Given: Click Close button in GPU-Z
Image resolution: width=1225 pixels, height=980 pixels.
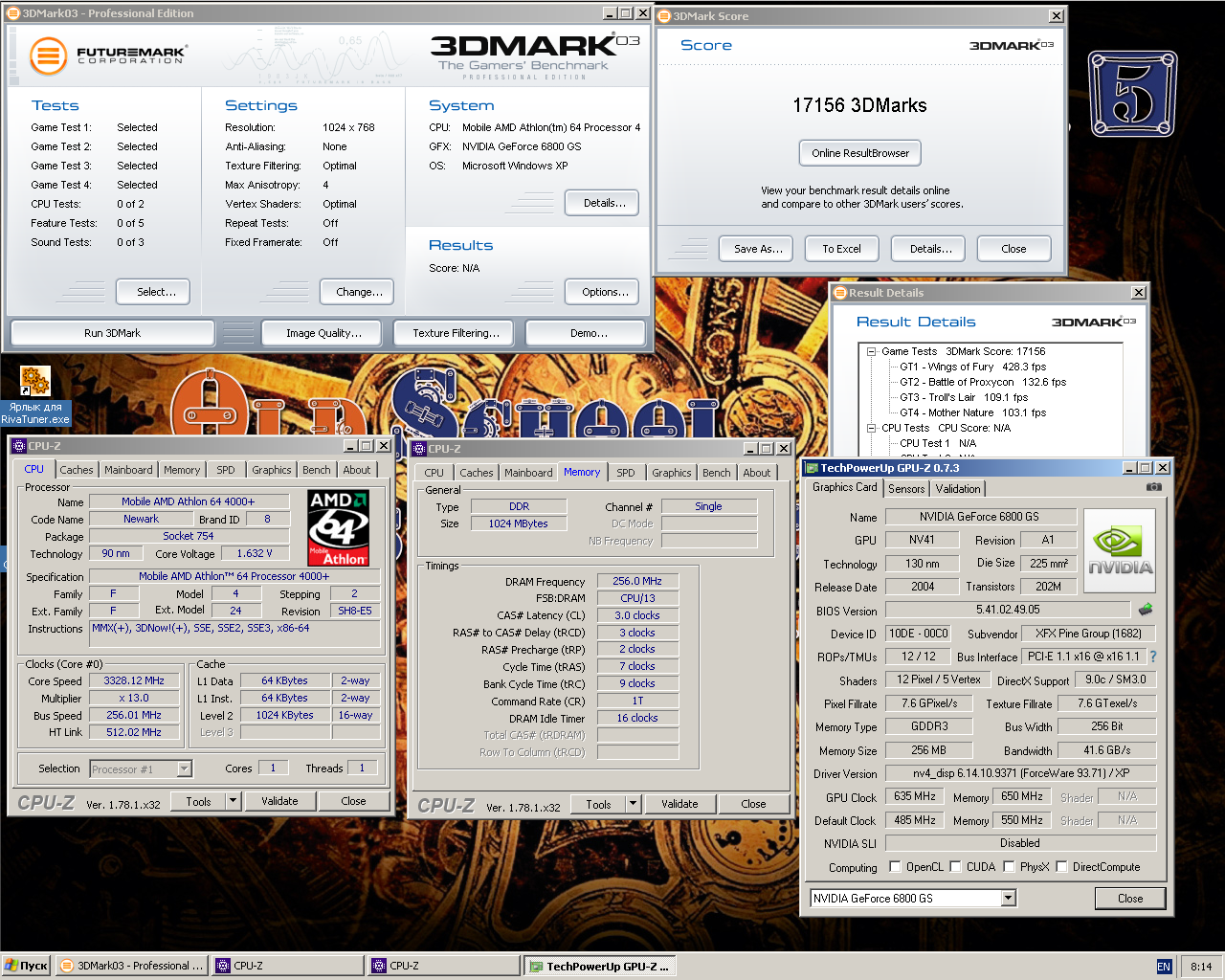Looking at the screenshot, I should [x=1130, y=899].
